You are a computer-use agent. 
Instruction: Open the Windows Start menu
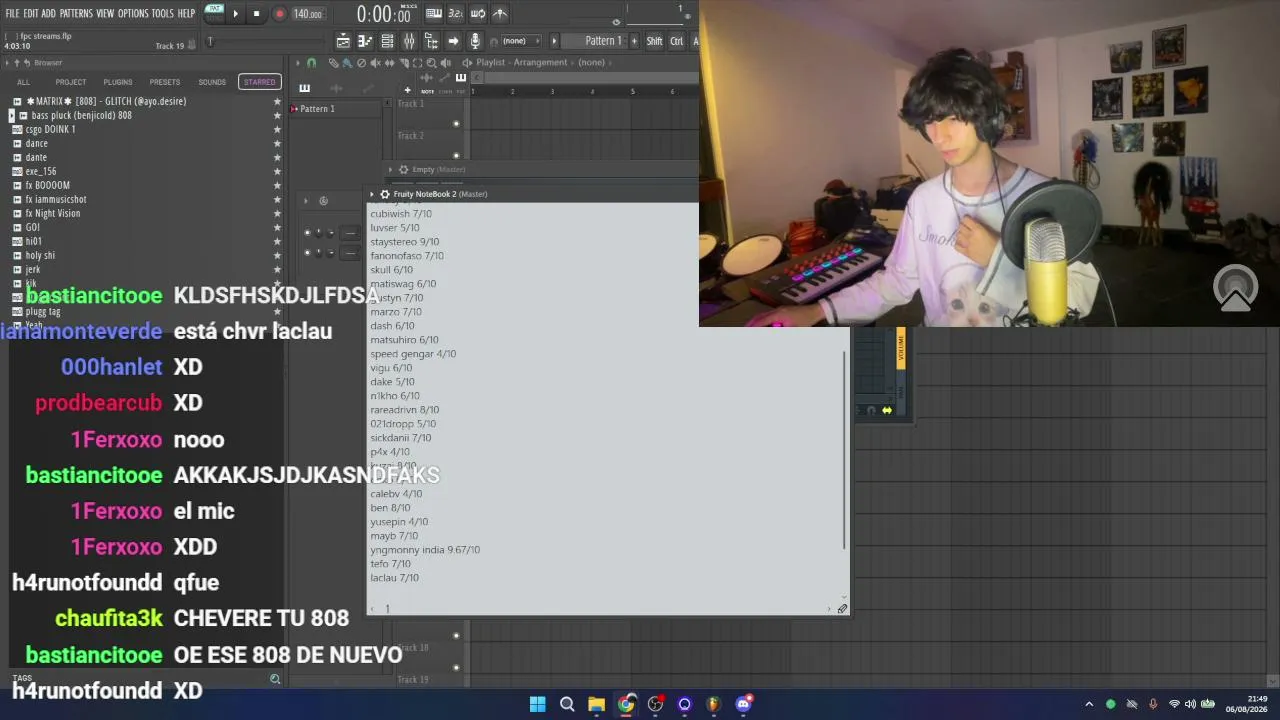(x=537, y=704)
